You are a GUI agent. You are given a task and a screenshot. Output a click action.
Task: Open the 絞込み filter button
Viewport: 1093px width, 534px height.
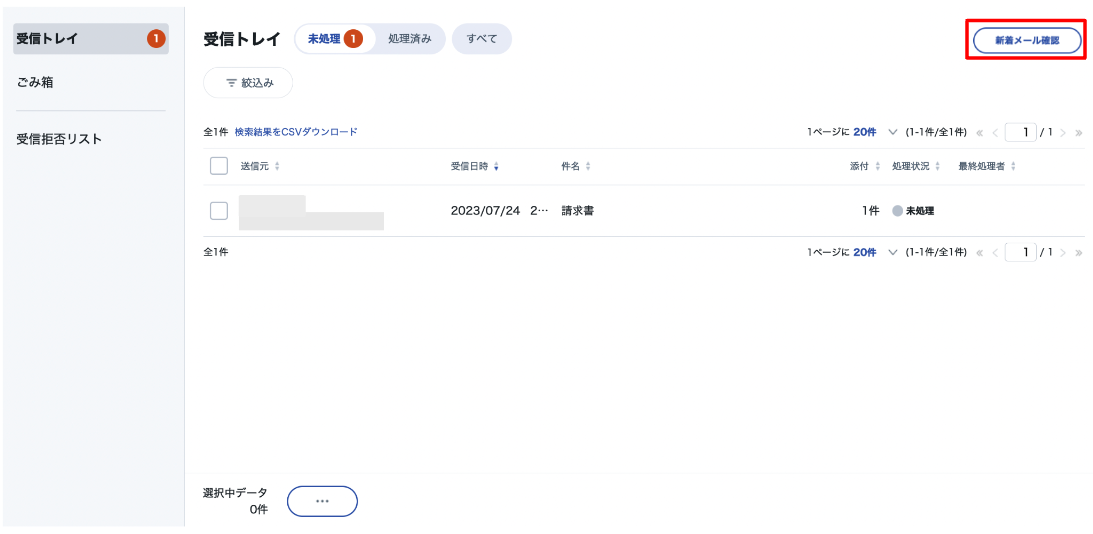point(248,83)
